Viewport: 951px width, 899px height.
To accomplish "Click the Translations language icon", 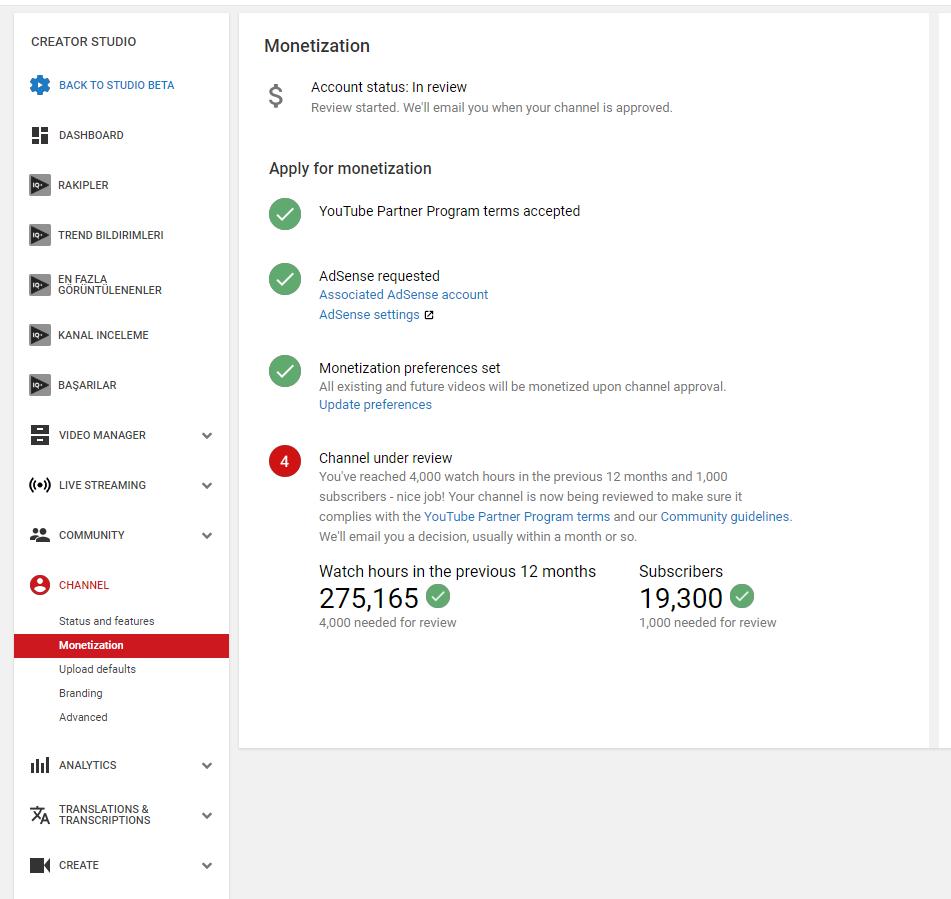I will pyautogui.click(x=40, y=815).
